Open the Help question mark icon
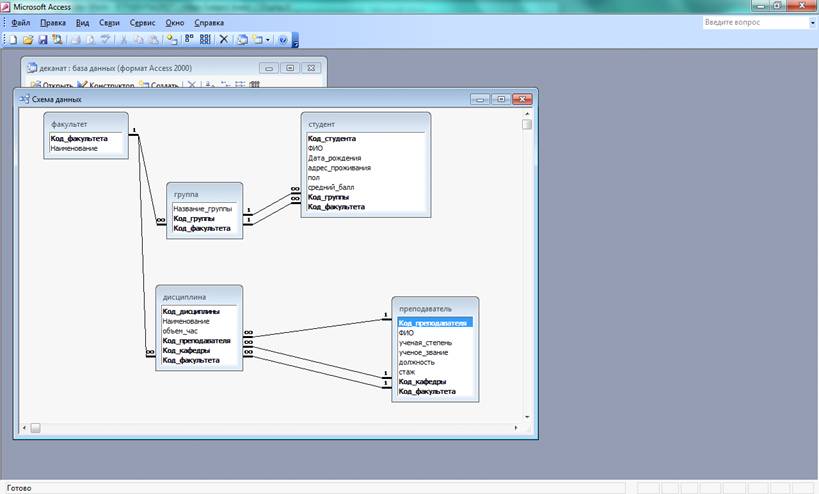The image size is (819, 494). pos(283,40)
